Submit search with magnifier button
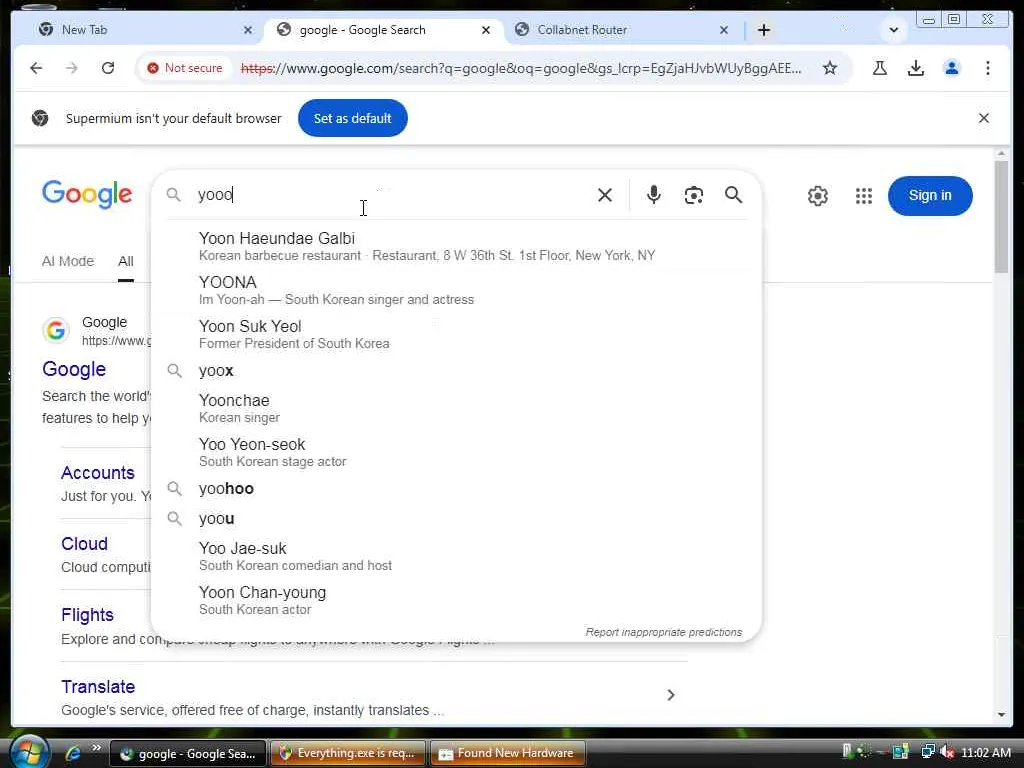 pyautogui.click(x=733, y=195)
